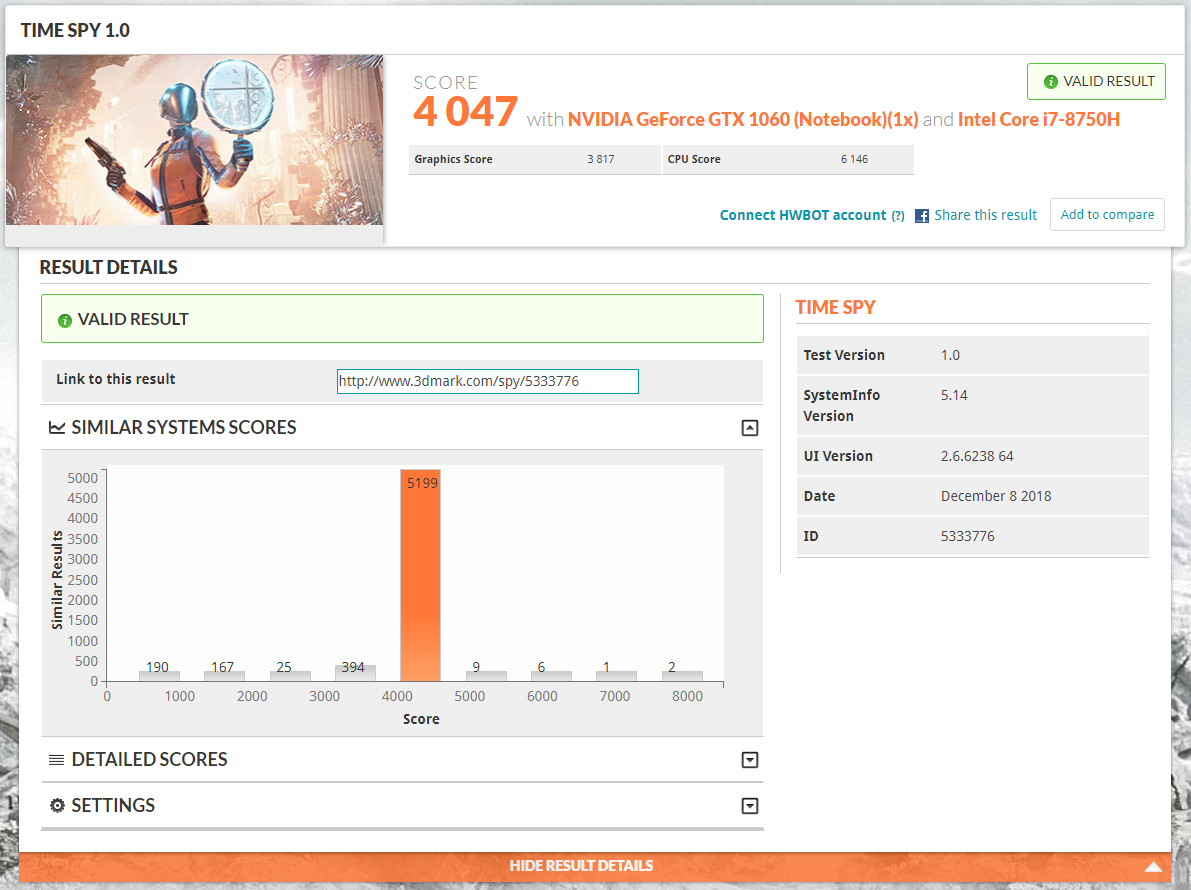Click green info icon in top Valid Result badge
1191x890 pixels.
coord(1050,81)
